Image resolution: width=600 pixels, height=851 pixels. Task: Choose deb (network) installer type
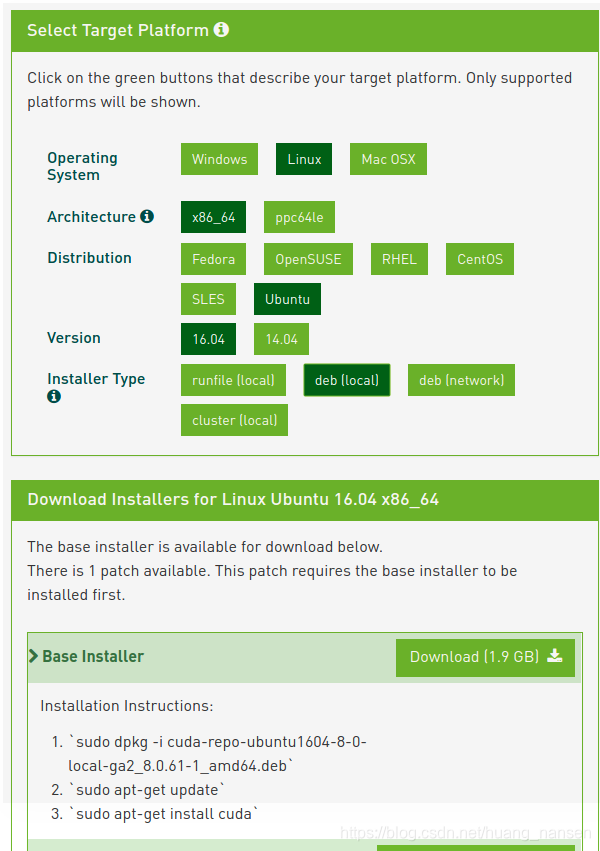pos(461,380)
